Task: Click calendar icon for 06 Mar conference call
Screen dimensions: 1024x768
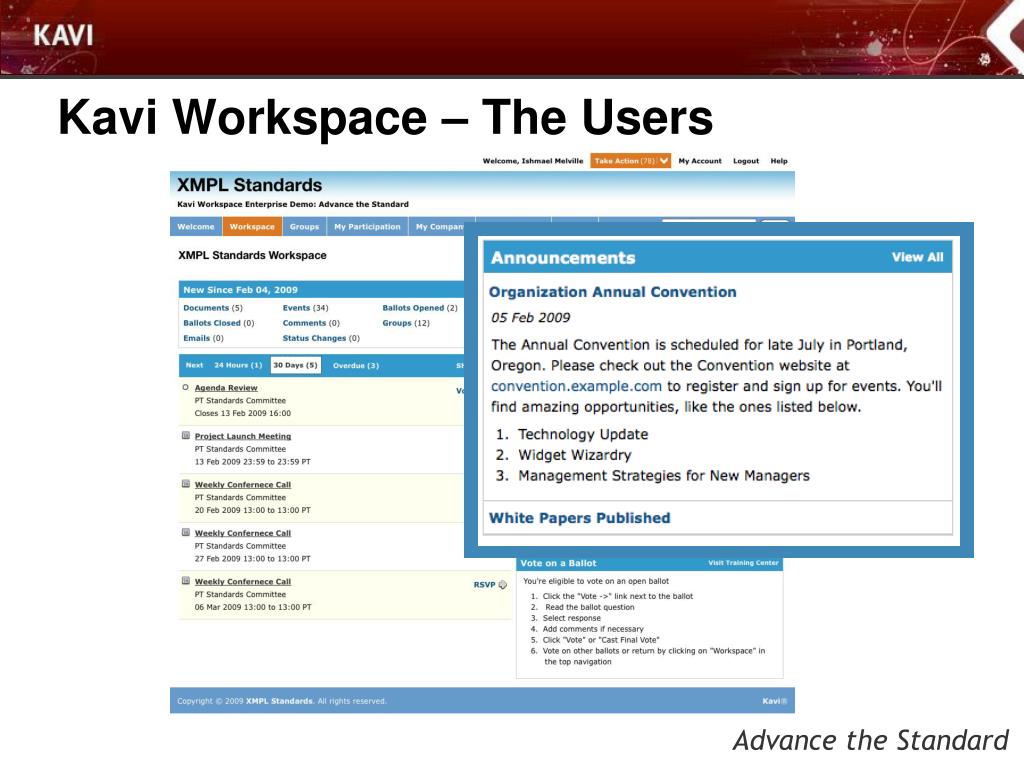Action: [x=185, y=581]
